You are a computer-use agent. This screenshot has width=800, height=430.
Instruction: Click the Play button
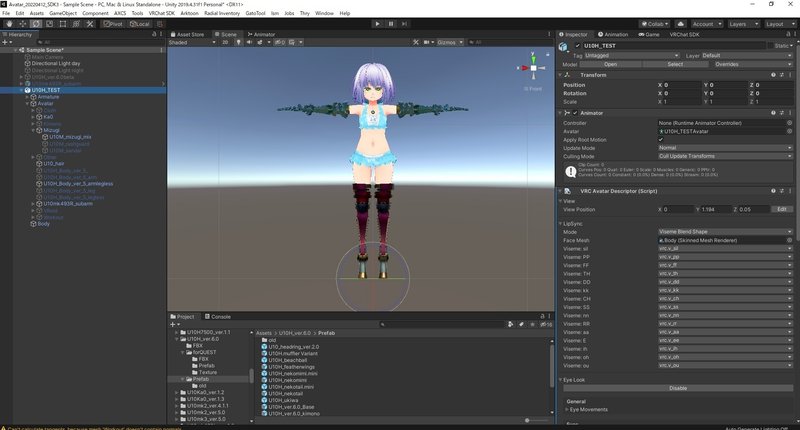pos(377,24)
